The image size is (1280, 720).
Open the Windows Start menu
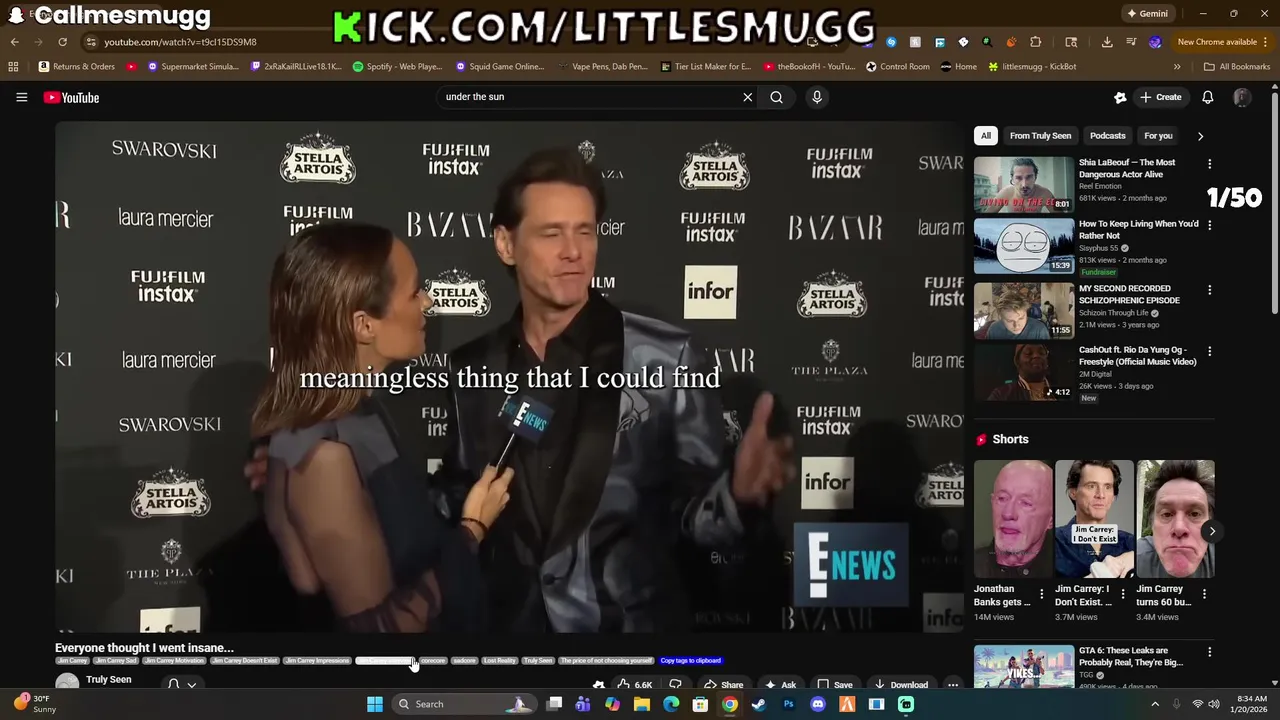(374, 704)
